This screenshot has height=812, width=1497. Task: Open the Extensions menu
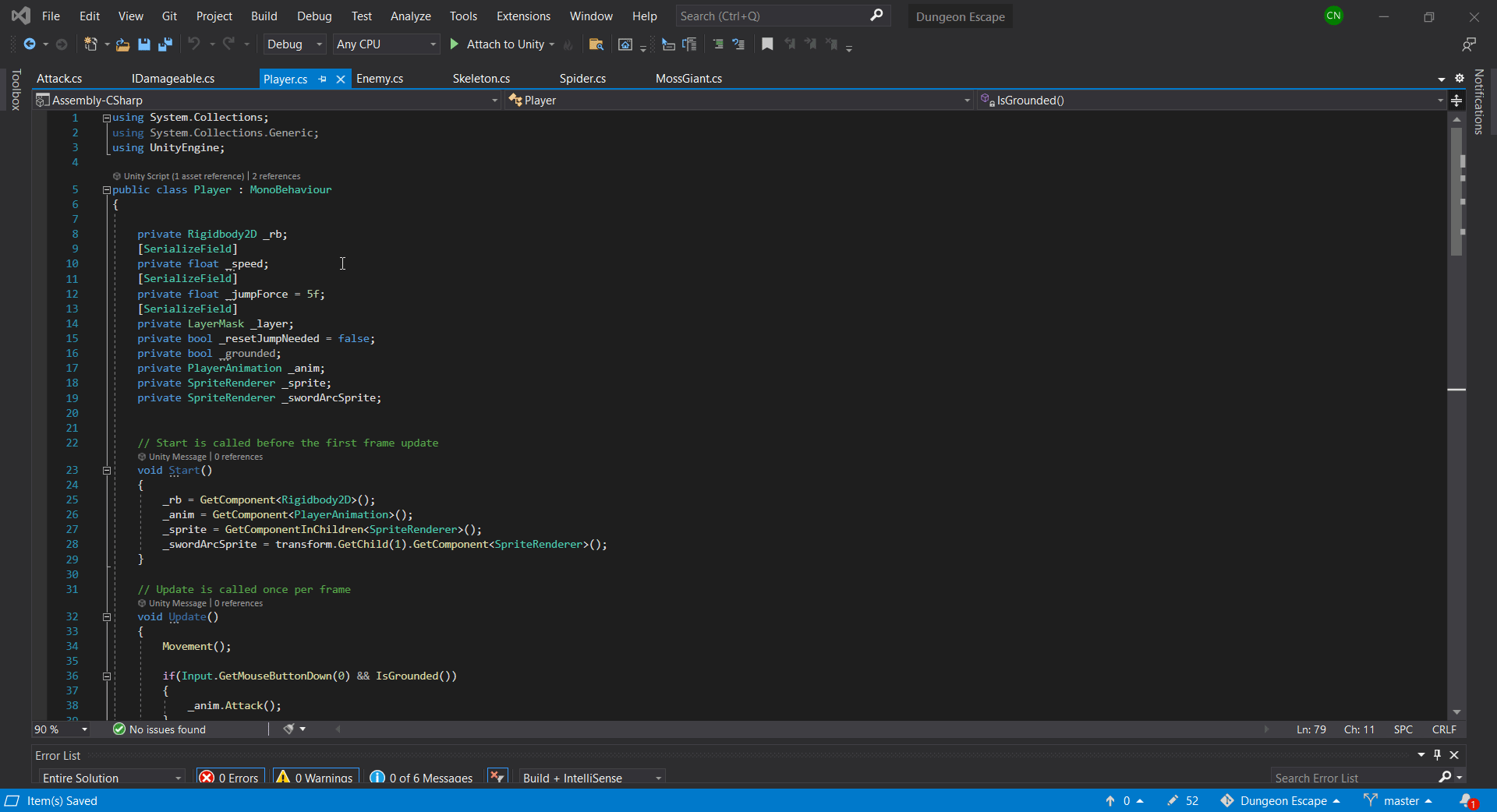tap(523, 16)
